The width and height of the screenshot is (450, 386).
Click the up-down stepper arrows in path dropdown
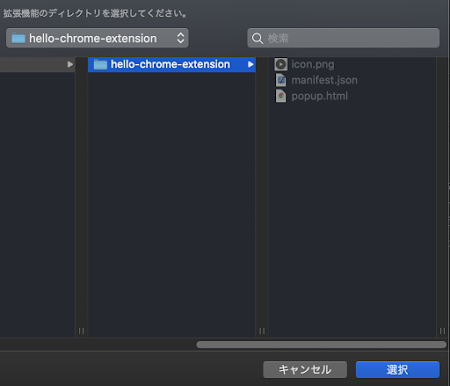[x=180, y=38]
